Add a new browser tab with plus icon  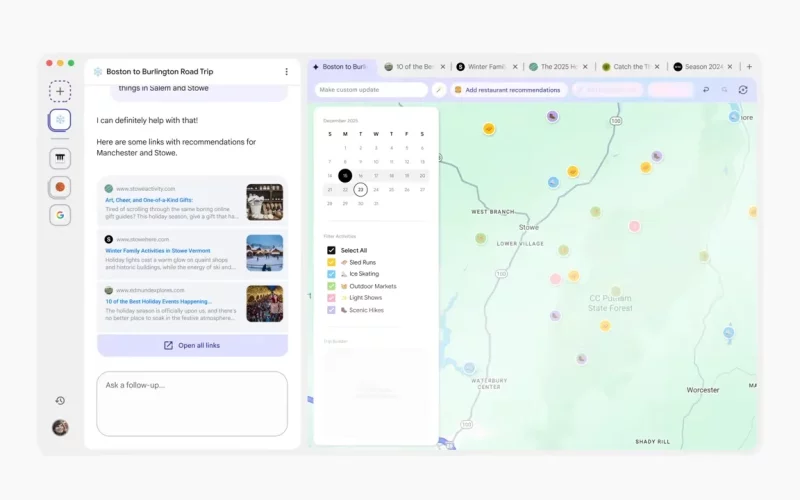[749, 67]
